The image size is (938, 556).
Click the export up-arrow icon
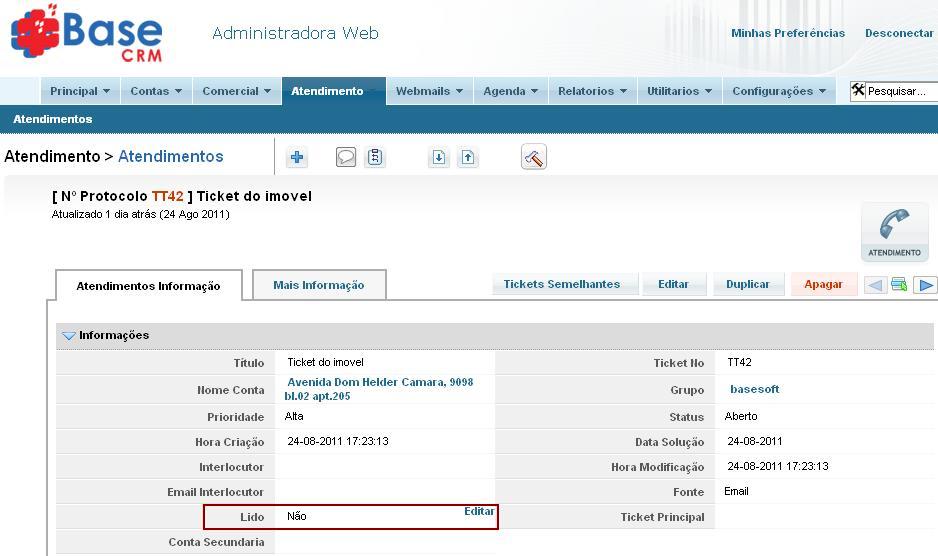(468, 157)
